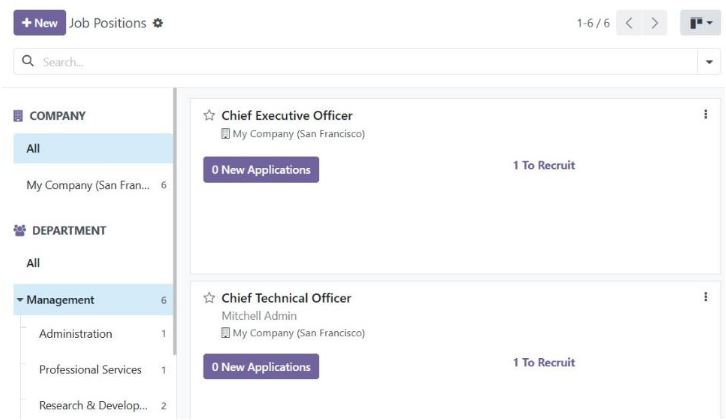Select All under the Company filter
This screenshot has width=726, height=420.
34,149
